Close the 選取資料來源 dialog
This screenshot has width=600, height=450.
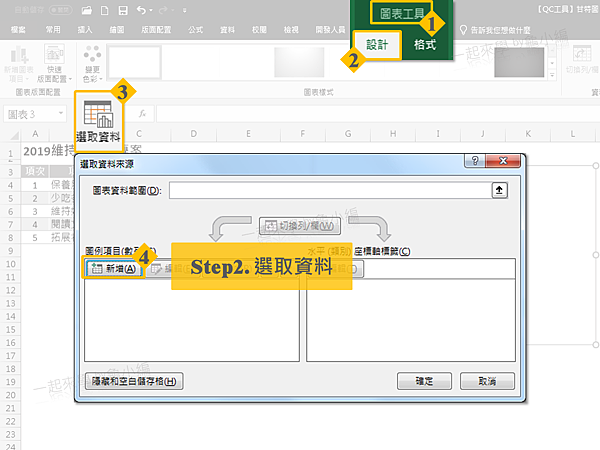click(503, 161)
